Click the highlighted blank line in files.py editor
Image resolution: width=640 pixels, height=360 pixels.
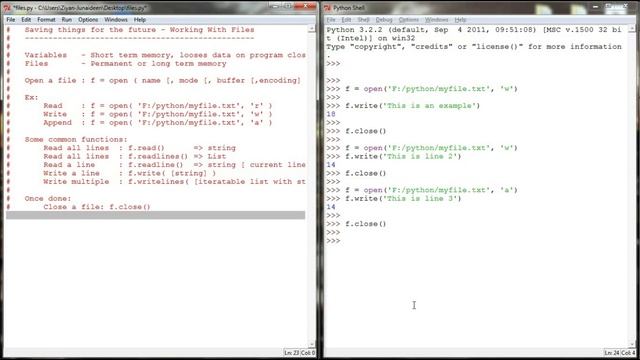[x=155, y=215]
